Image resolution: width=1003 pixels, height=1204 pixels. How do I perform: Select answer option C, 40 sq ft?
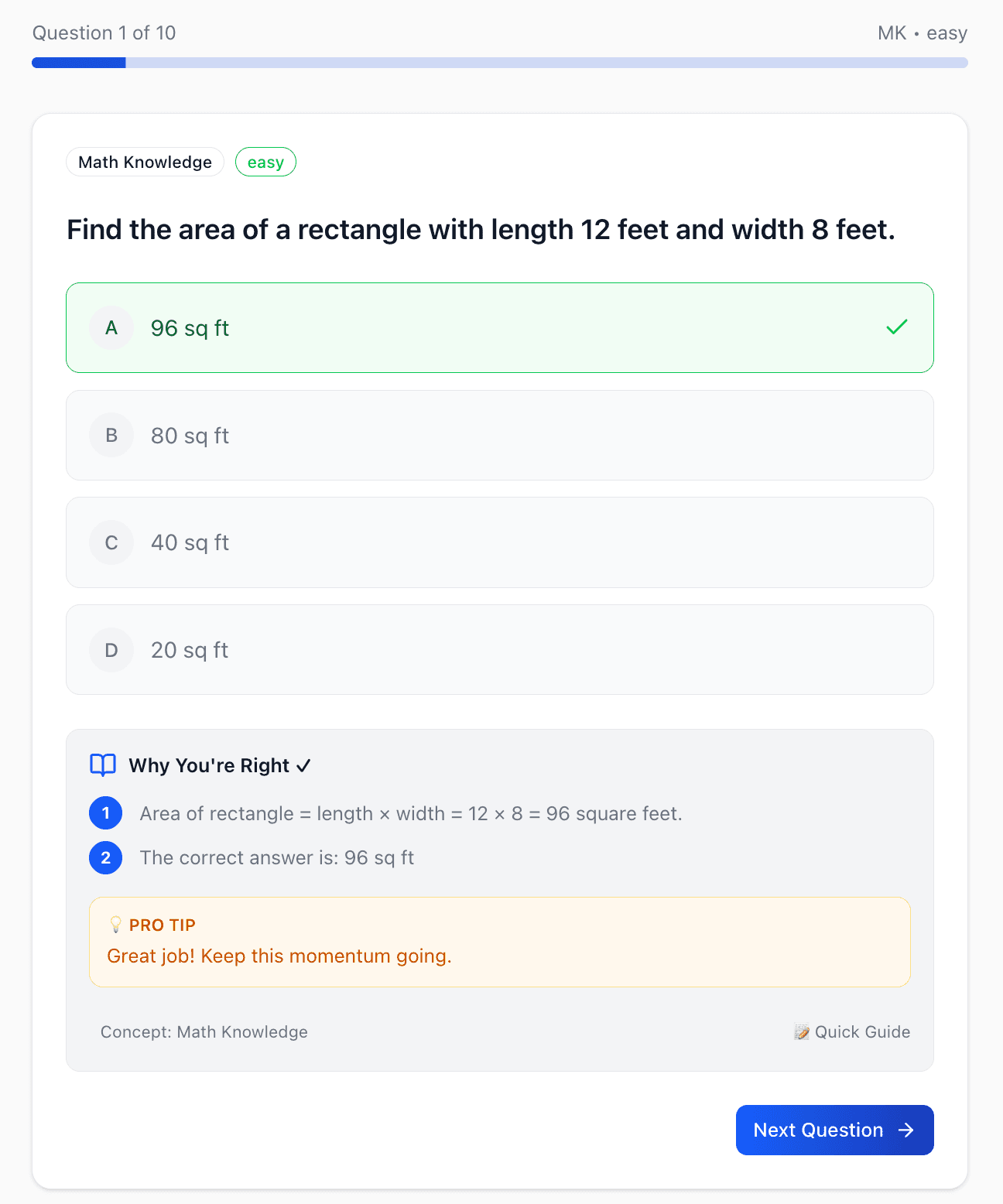coord(500,542)
